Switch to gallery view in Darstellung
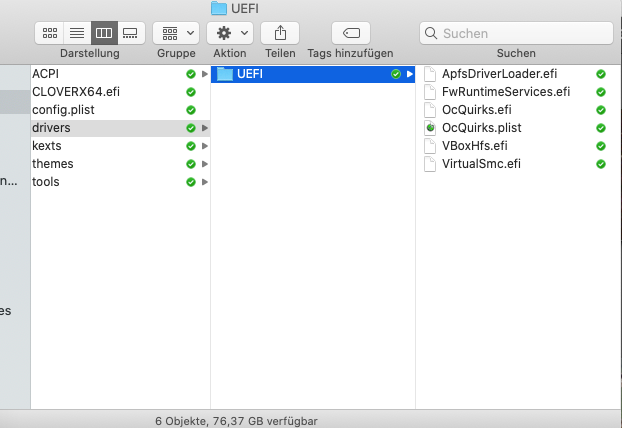The width and height of the screenshot is (622, 428). point(131,33)
